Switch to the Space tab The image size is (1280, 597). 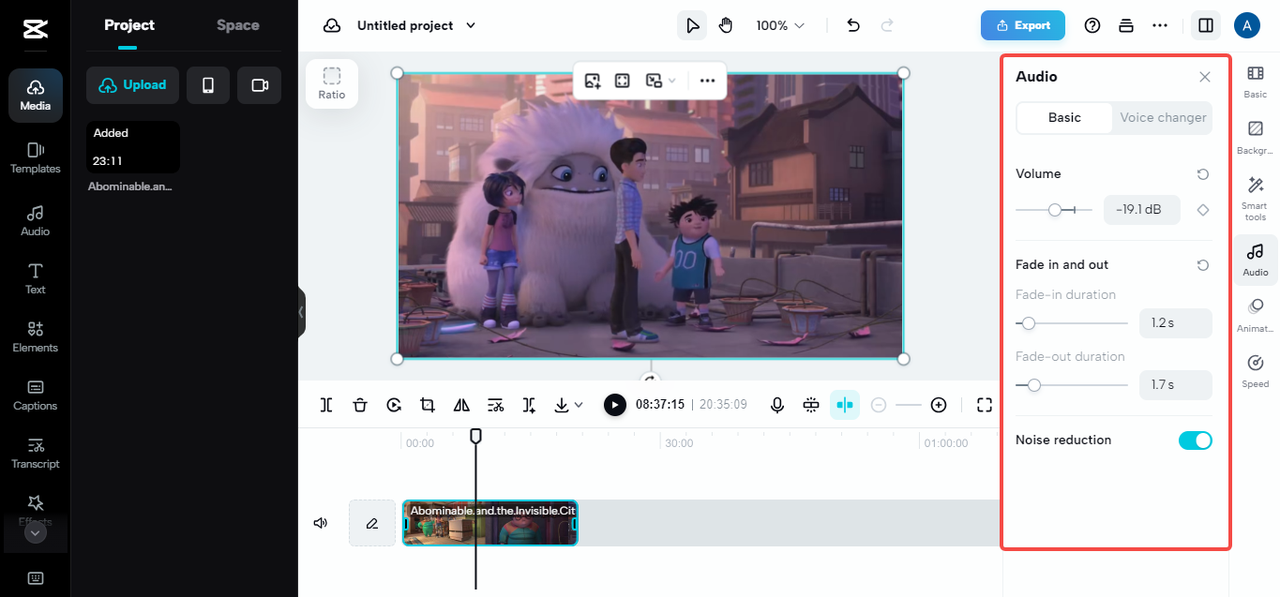238,25
